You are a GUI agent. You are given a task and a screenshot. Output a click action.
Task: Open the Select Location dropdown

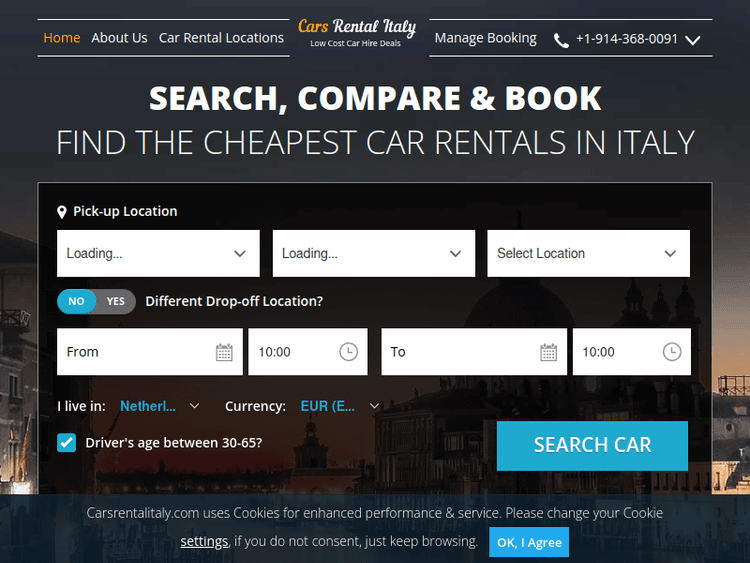588,254
